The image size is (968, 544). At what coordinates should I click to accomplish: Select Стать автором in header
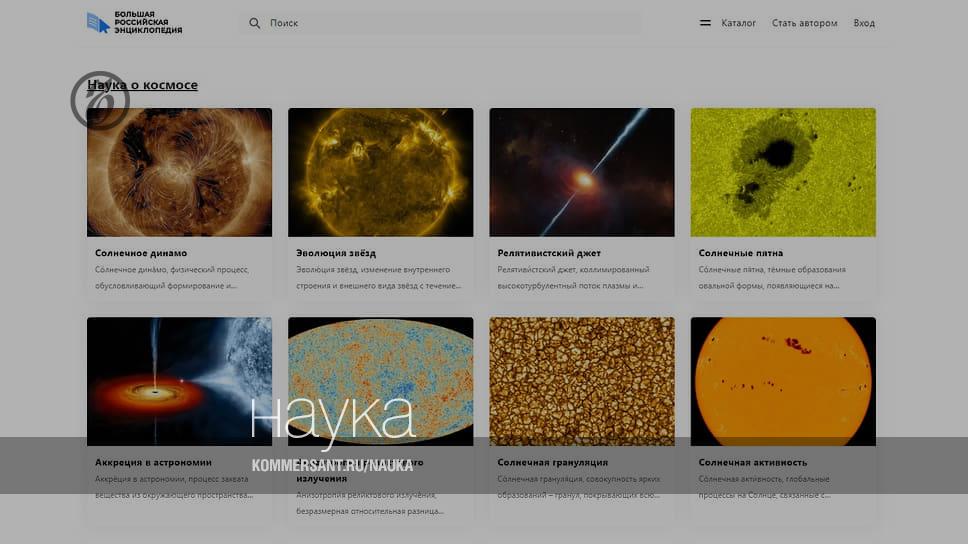click(x=804, y=23)
